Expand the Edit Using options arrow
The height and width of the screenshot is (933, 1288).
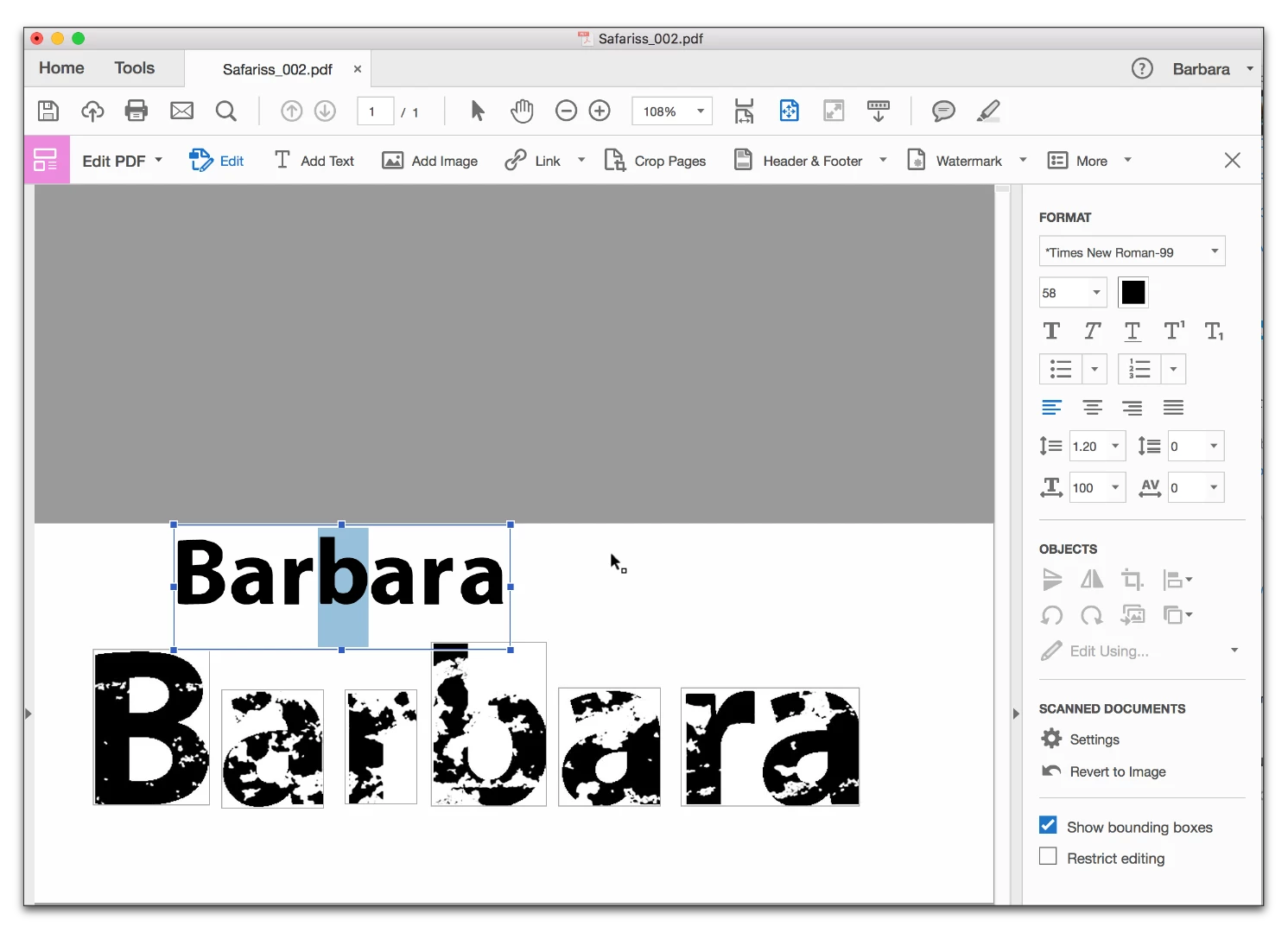pyautogui.click(x=1234, y=651)
